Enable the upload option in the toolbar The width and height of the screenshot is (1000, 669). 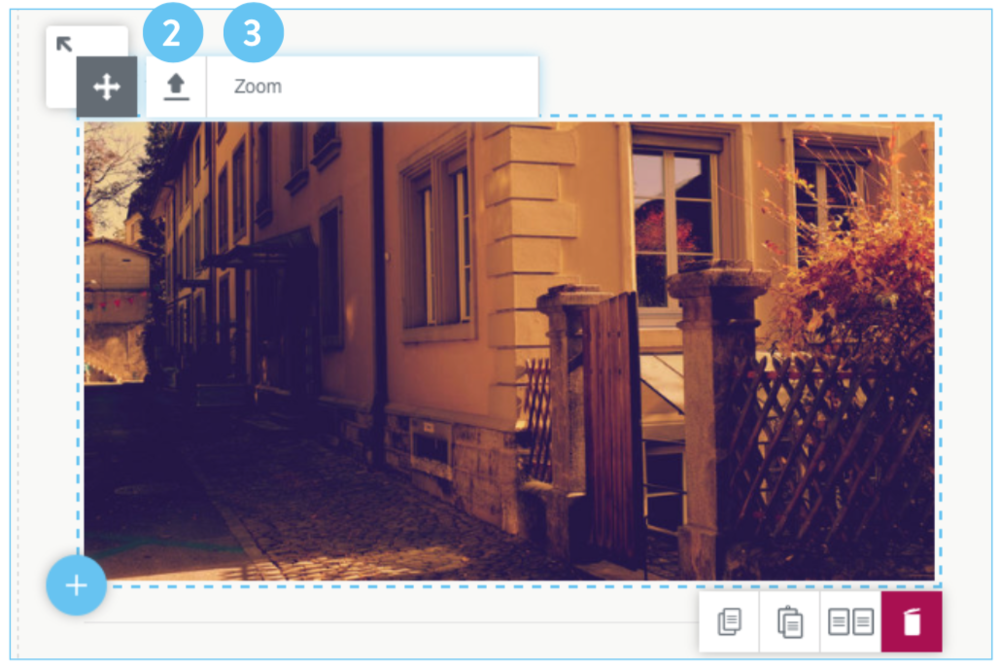point(178,85)
